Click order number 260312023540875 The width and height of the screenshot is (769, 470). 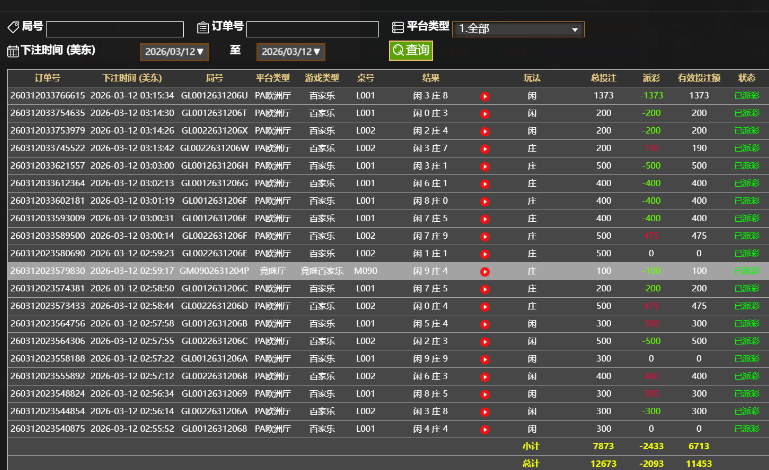click(x=48, y=429)
